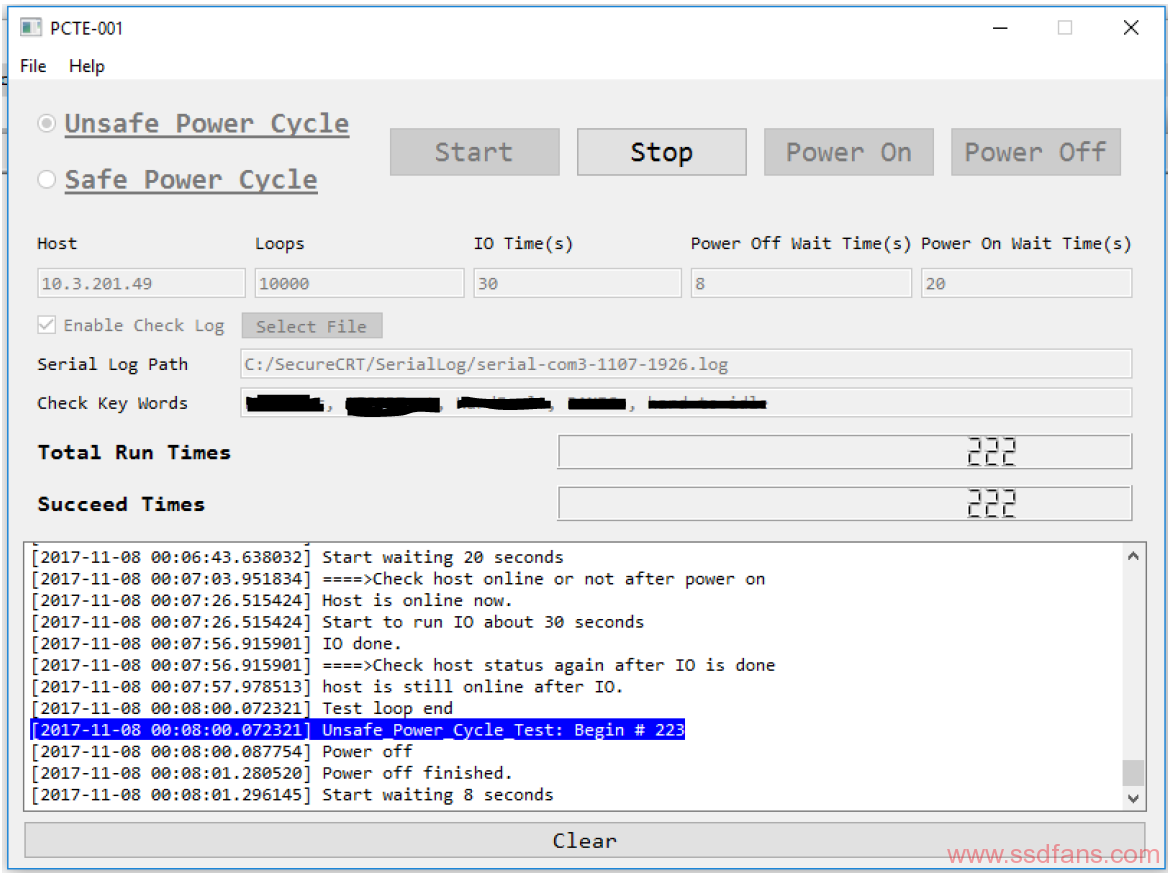Click the Power Off Wait Time field
The image size is (1169, 873).
[801, 283]
